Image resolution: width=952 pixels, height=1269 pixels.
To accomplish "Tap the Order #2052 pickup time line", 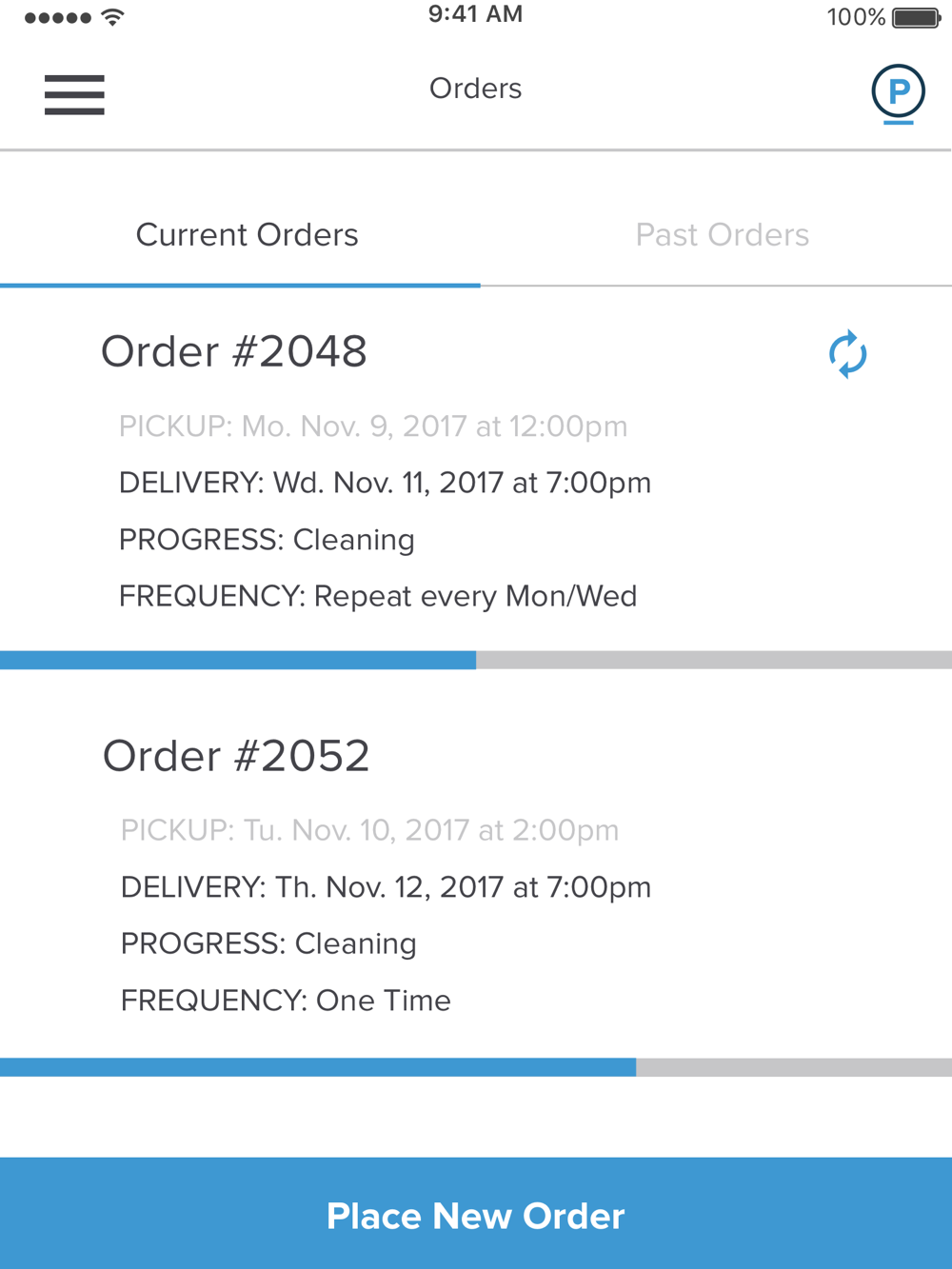I will (x=369, y=830).
